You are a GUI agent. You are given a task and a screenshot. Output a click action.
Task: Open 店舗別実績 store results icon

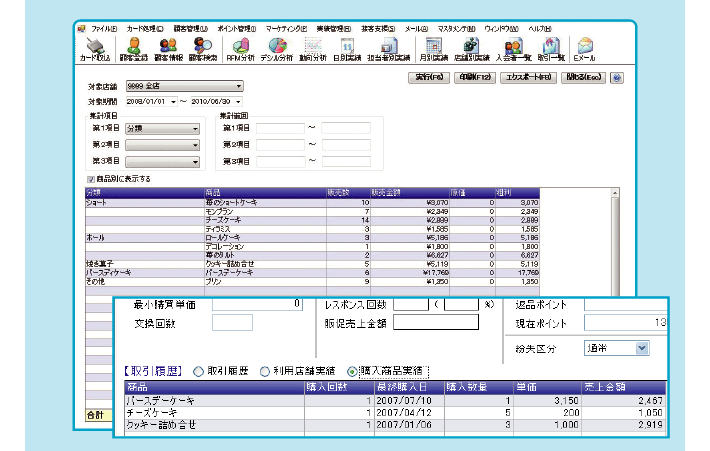click(x=471, y=49)
